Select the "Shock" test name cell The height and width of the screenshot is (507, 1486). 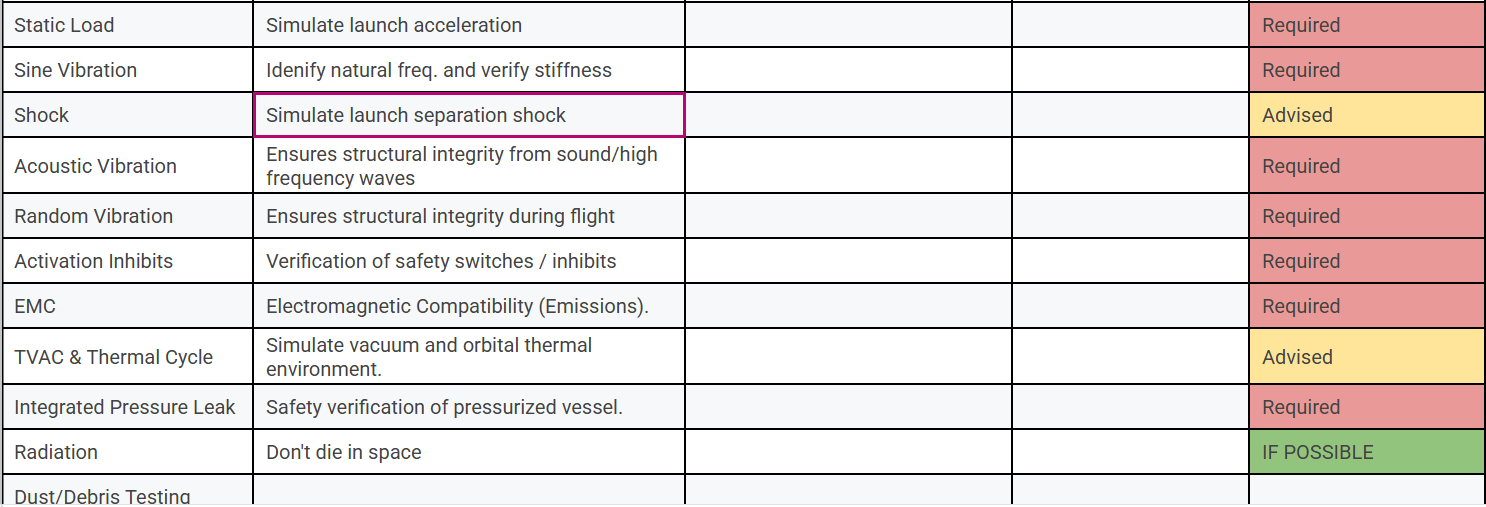128,115
